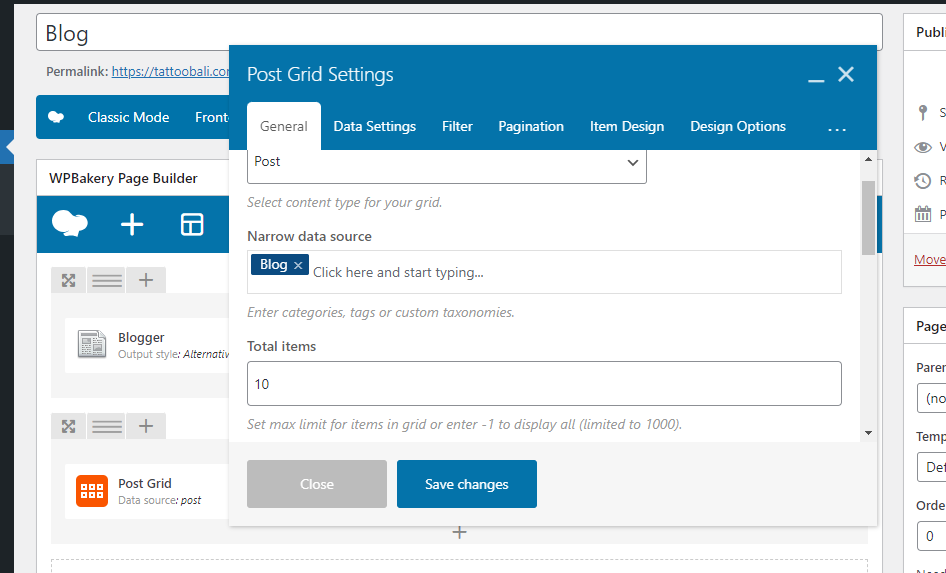Viewport: 946px width, 573px height.
Task: Open the Post content type dropdown
Action: point(446,165)
